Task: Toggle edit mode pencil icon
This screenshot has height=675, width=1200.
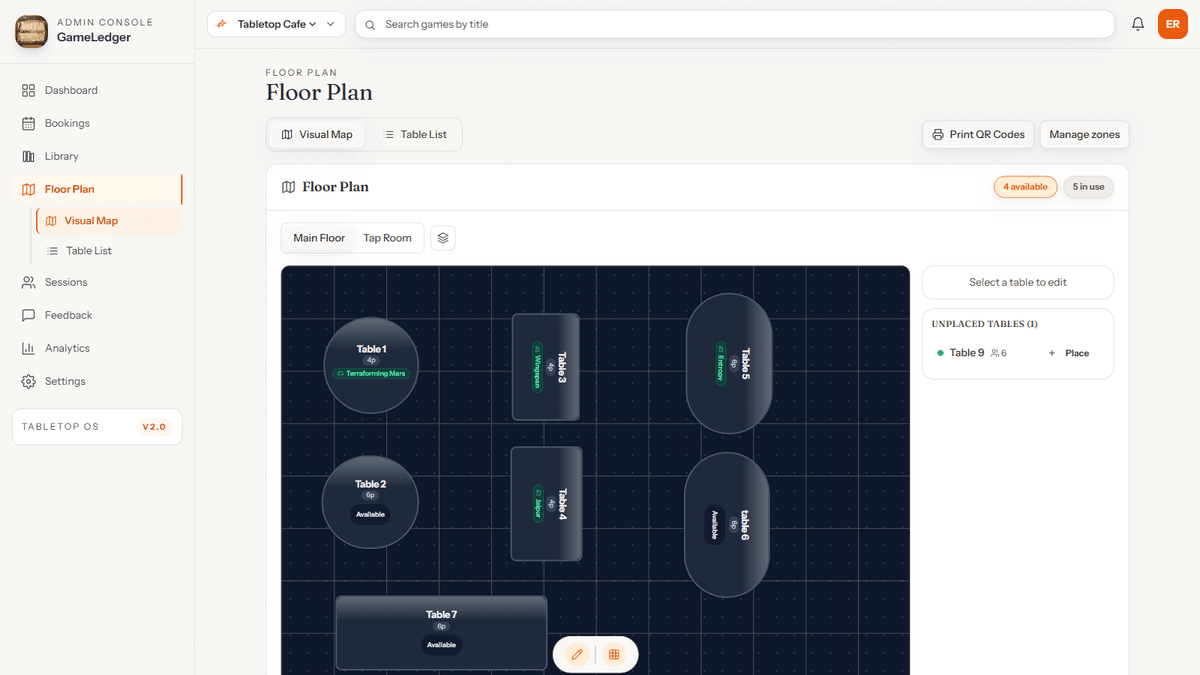Action: click(577, 654)
